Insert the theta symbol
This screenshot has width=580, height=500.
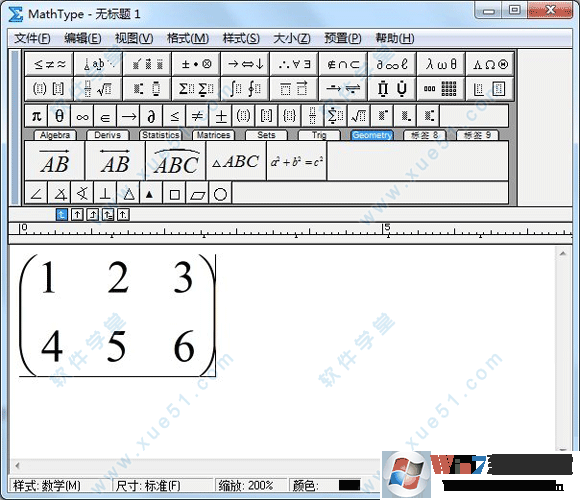(59, 116)
